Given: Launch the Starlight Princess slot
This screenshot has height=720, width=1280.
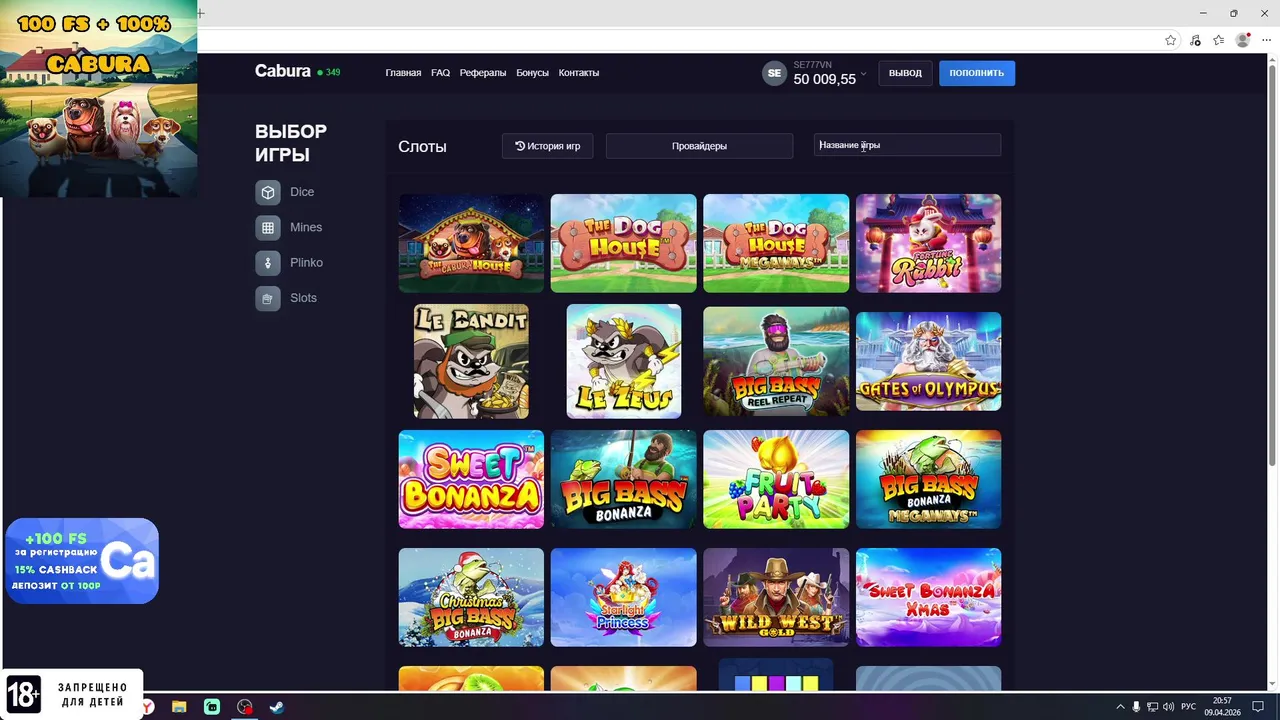Looking at the screenshot, I should point(623,597).
